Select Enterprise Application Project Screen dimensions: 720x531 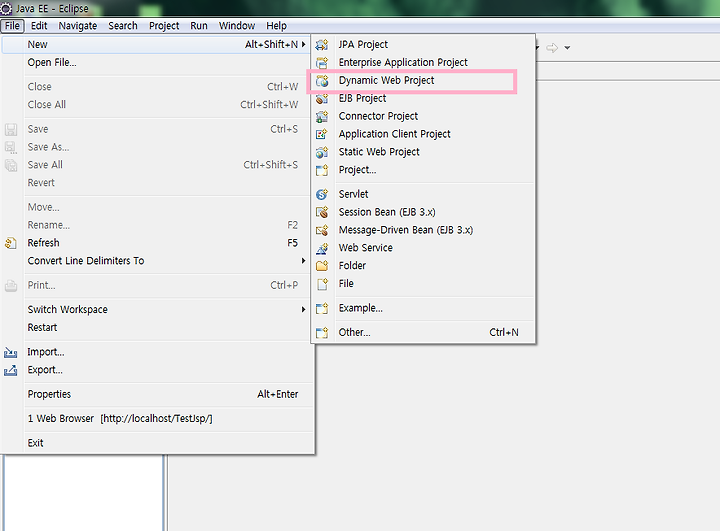coord(423,62)
